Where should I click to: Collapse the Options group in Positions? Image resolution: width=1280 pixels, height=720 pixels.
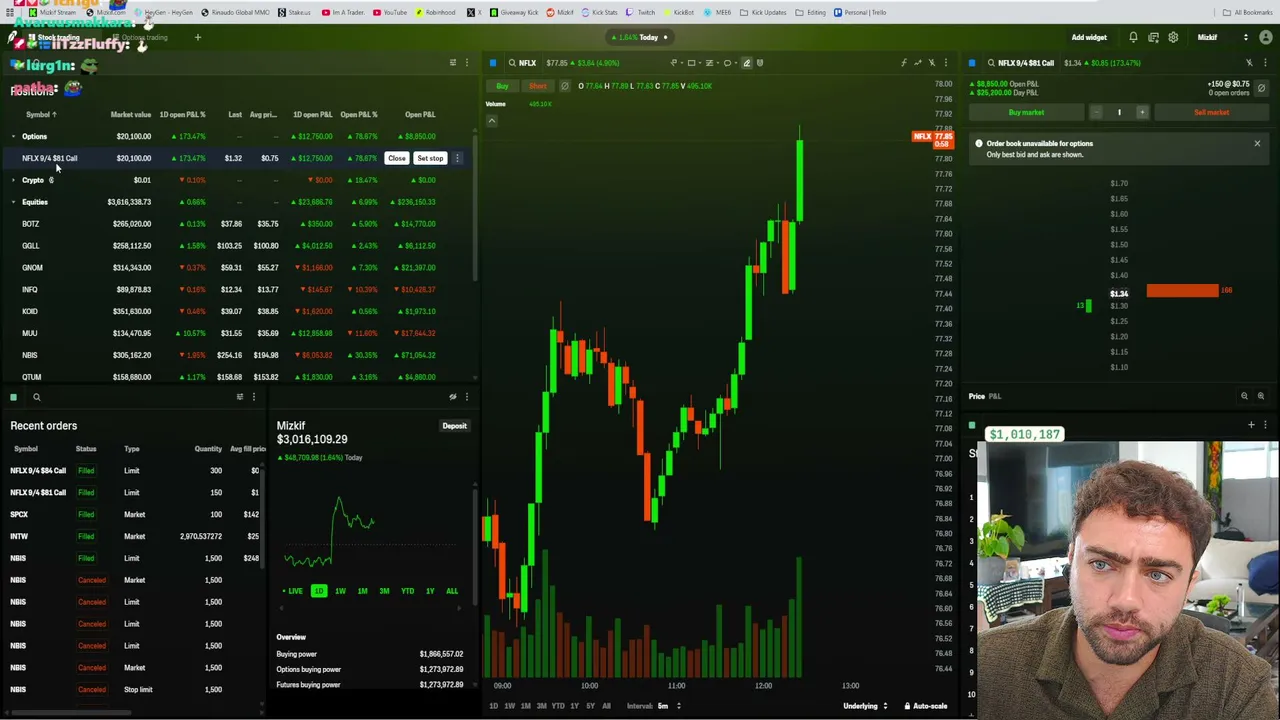pyautogui.click(x=14, y=137)
